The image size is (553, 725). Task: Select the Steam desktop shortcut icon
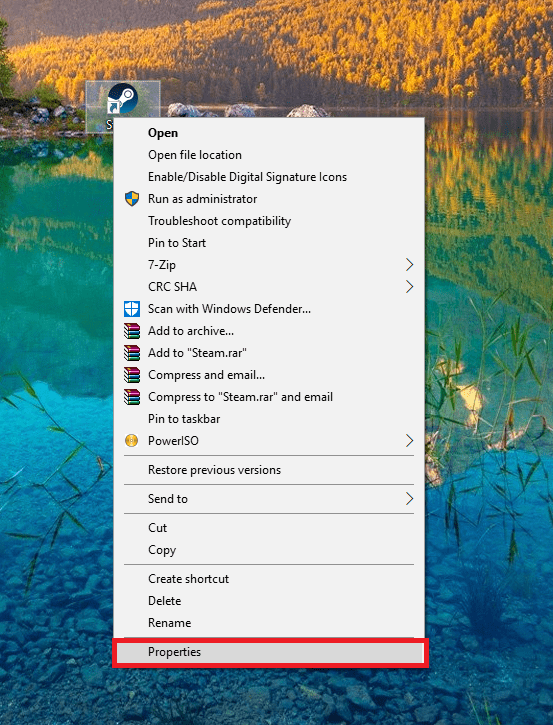(123, 99)
